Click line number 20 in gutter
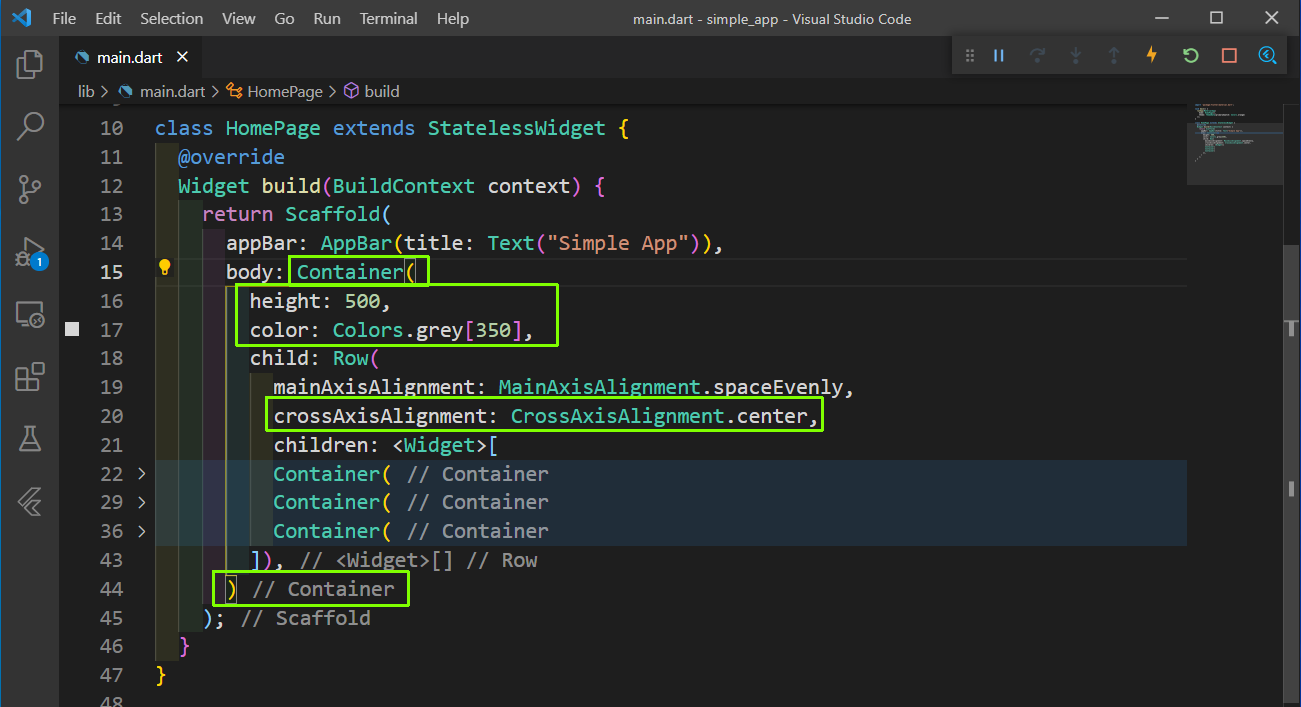The width and height of the screenshot is (1301, 707). (112, 416)
